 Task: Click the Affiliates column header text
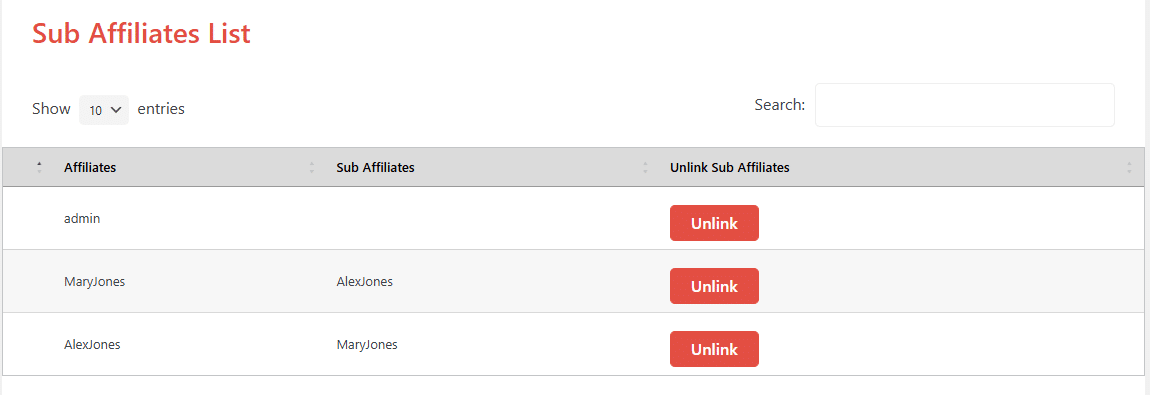pyautogui.click(x=89, y=167)
